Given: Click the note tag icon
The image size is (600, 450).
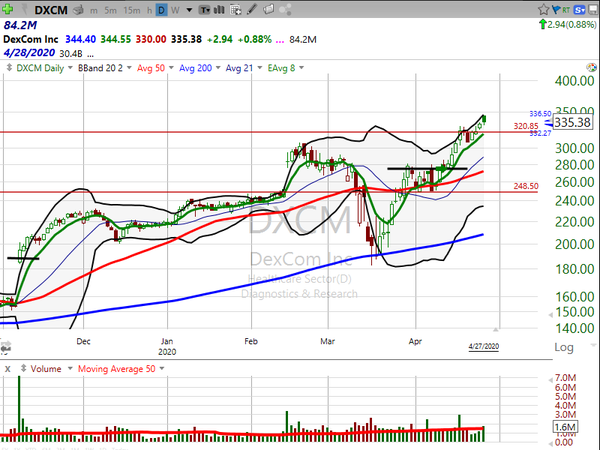Looking at the screenshot, I should [x=269, y=9].
